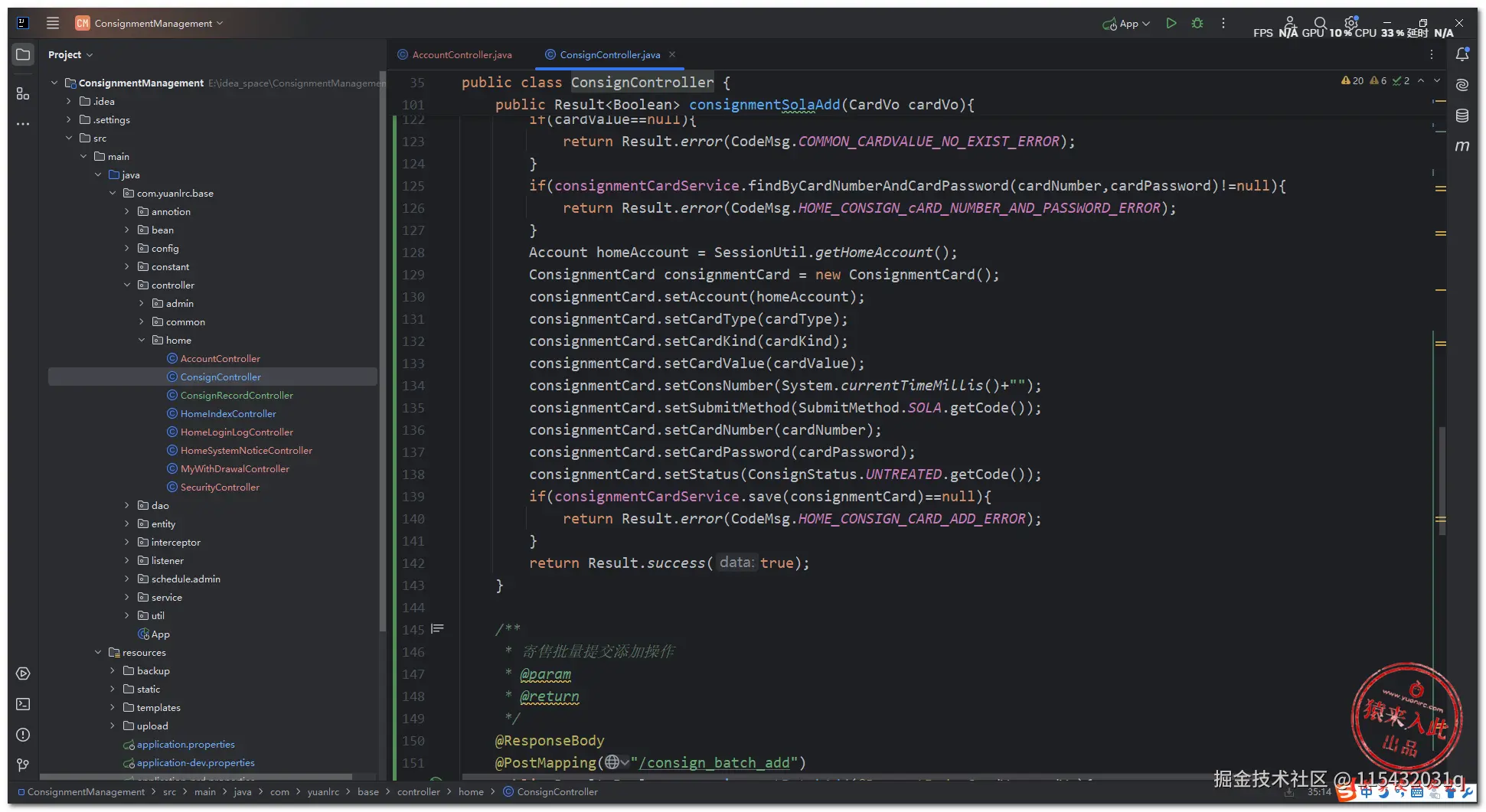The width and height of the screenshot is (1486, 812).
Task: Open application-dev.properties file
Action: (189, 762)
